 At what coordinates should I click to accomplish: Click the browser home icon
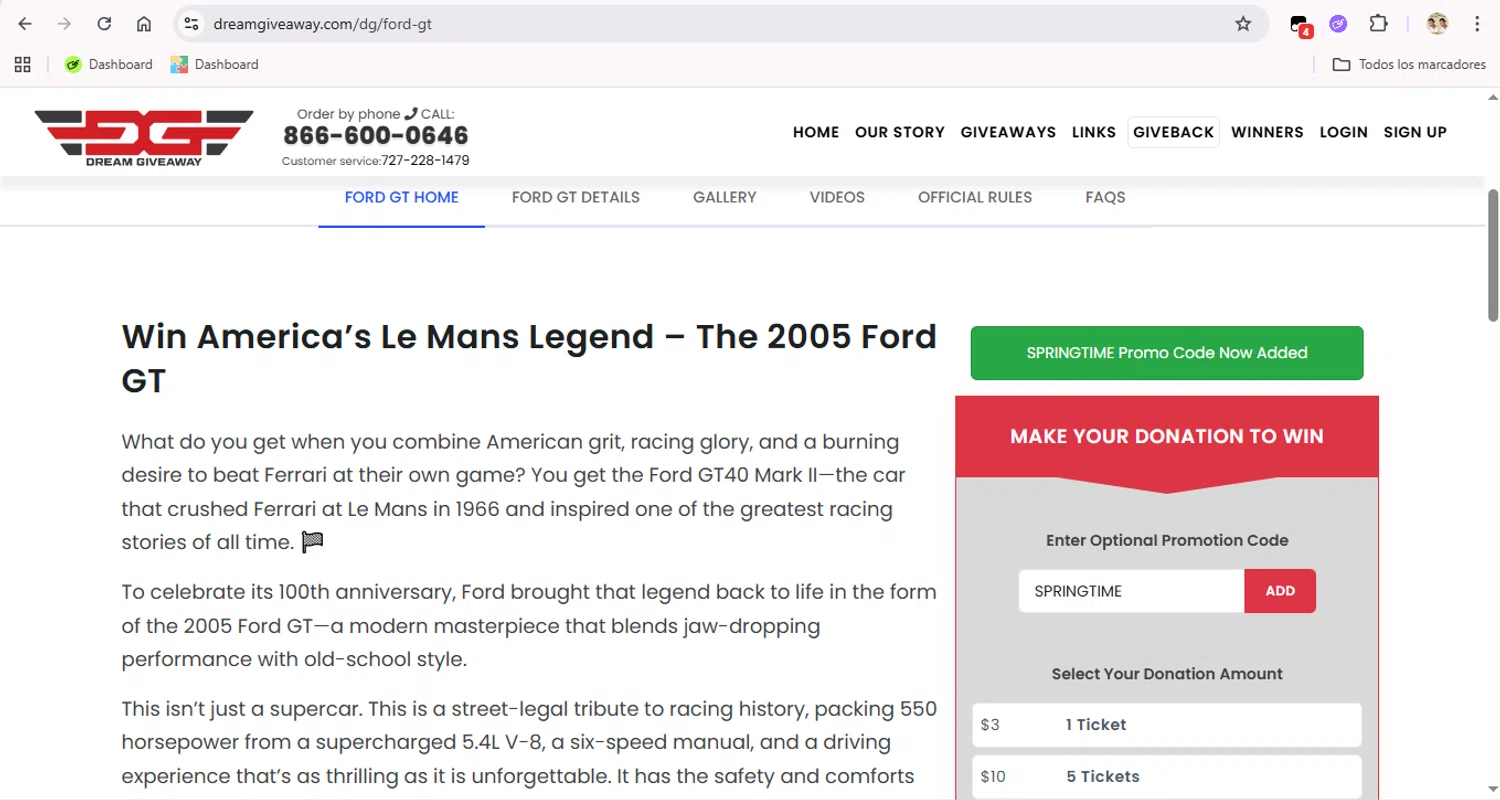144,24
